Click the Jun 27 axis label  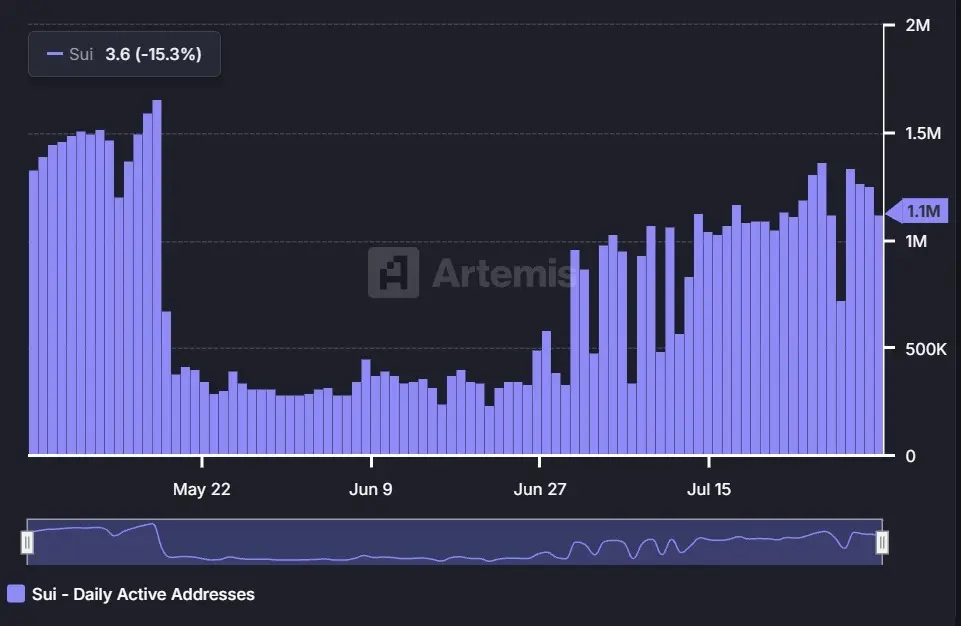click(x=540, y=489)
